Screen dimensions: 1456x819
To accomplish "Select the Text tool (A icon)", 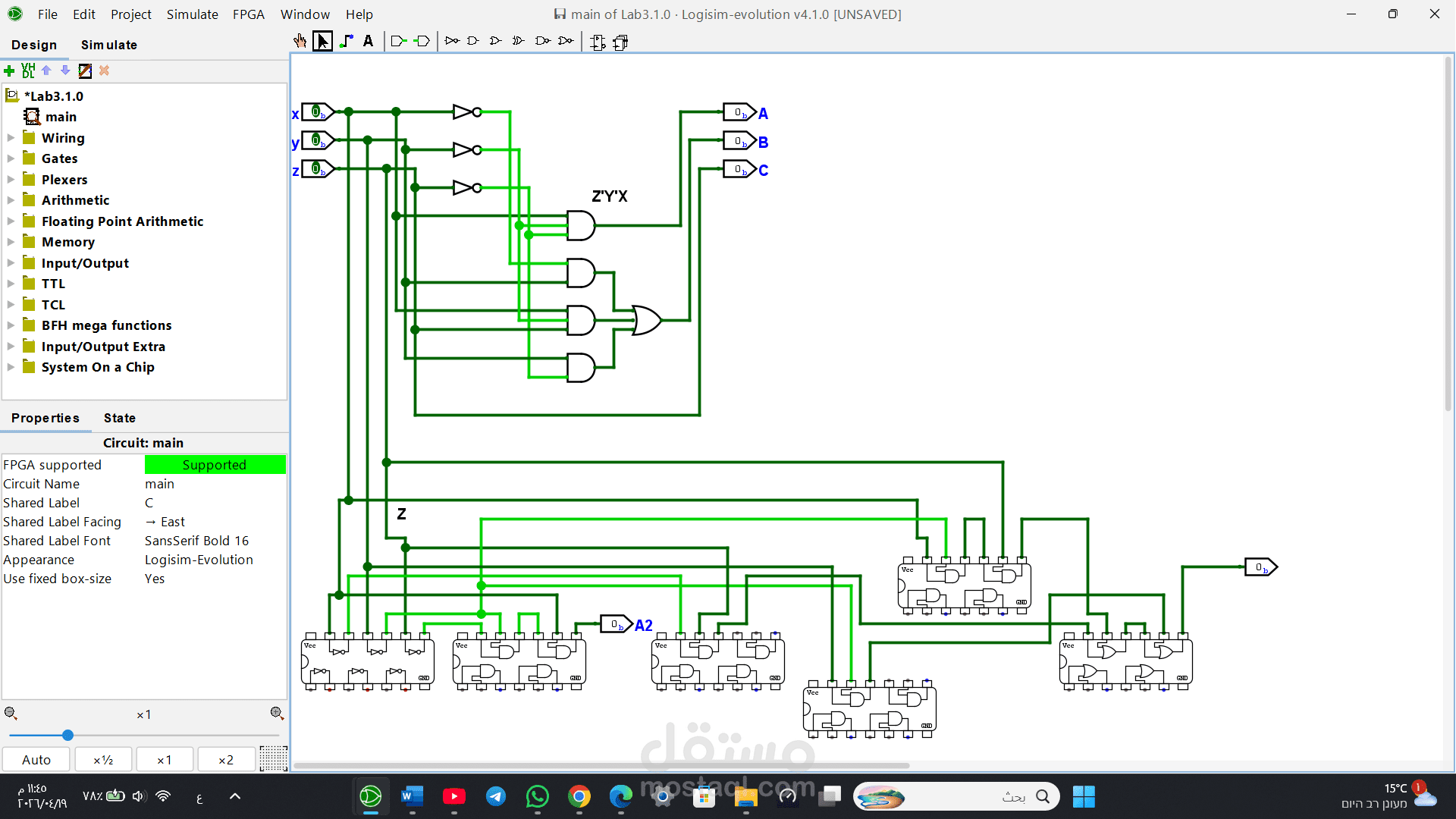I will [x=369, y=42].
